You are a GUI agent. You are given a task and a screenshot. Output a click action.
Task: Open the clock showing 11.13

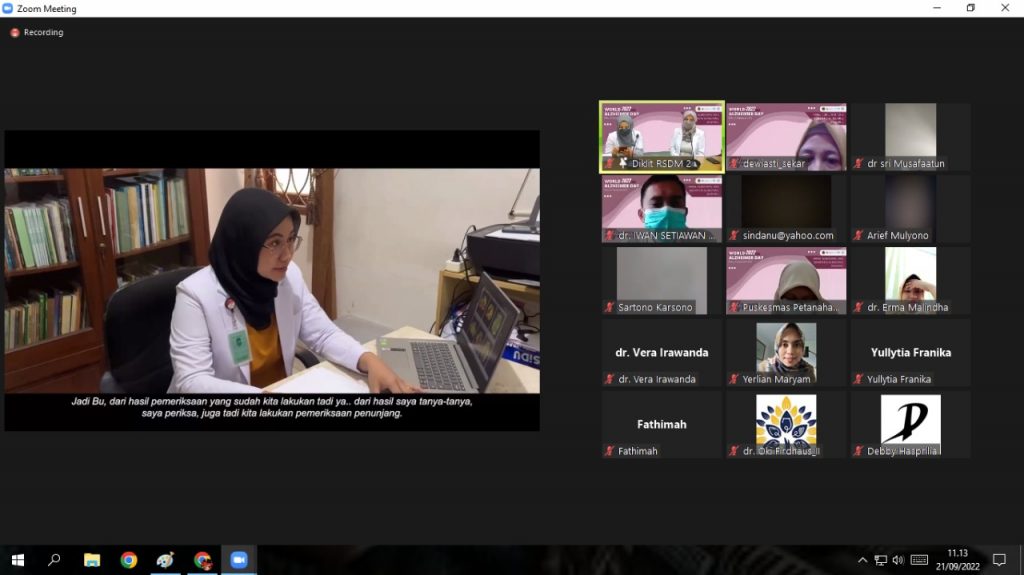[957, 559]
